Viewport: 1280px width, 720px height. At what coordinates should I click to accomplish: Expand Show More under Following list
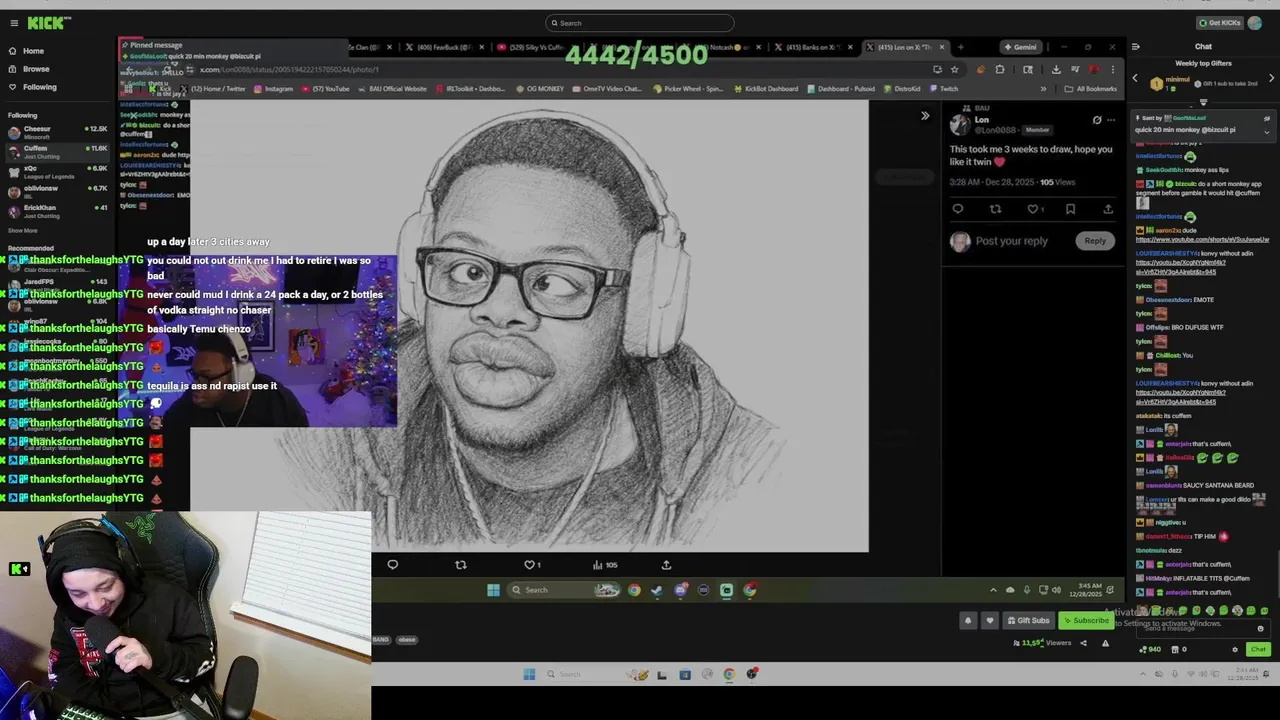23,231
